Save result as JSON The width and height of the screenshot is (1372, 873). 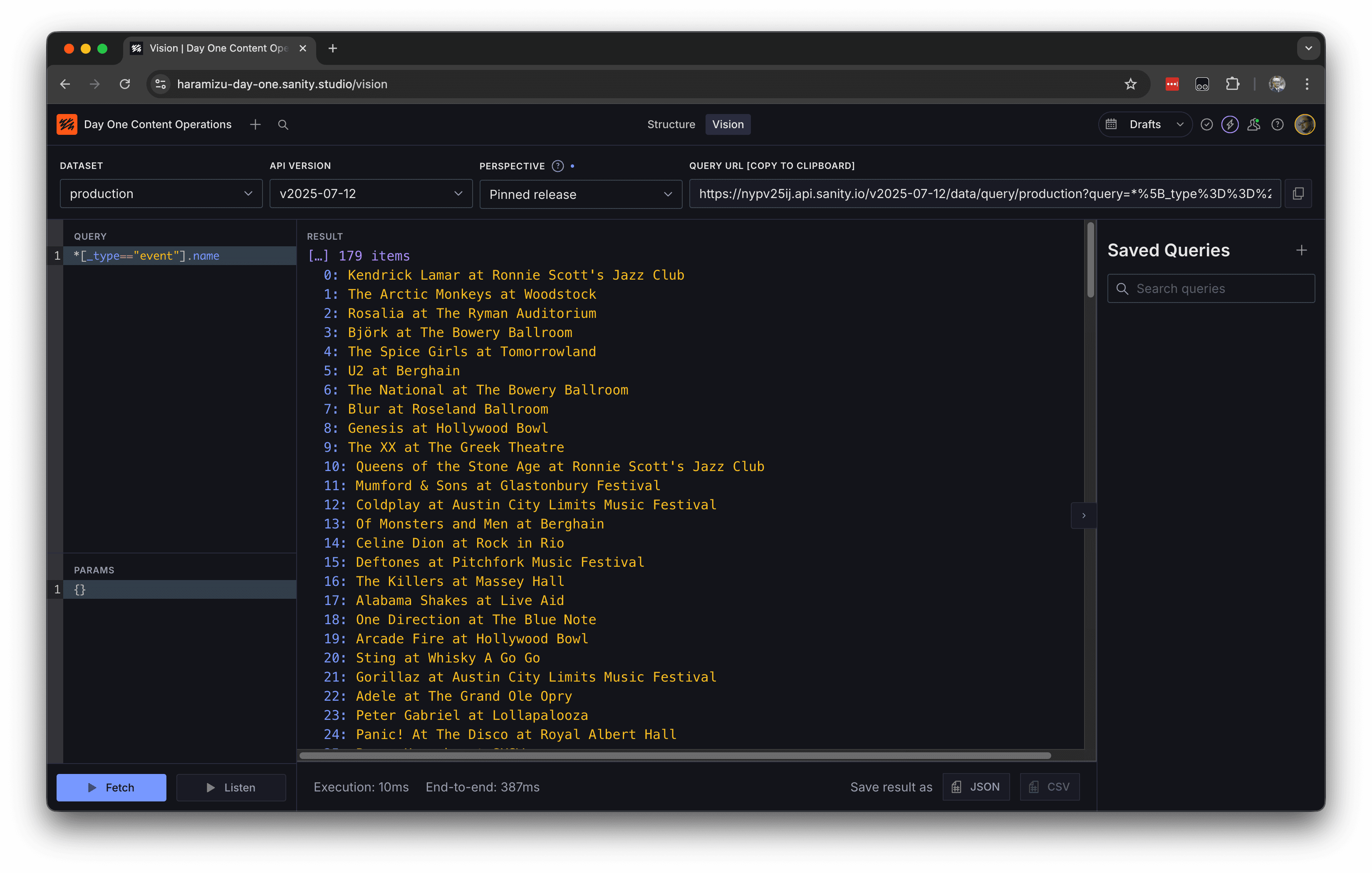pyautogui.click(x=976, y=786)
